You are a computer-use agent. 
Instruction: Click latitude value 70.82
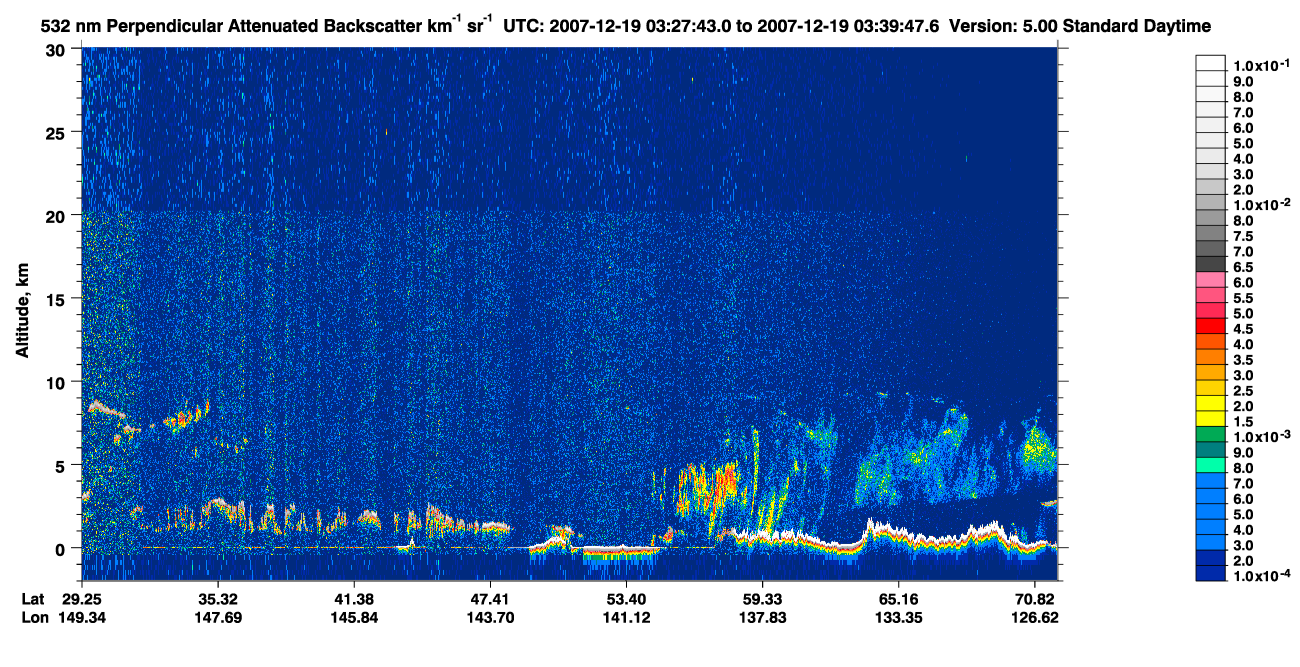(x=1034, y=599)
